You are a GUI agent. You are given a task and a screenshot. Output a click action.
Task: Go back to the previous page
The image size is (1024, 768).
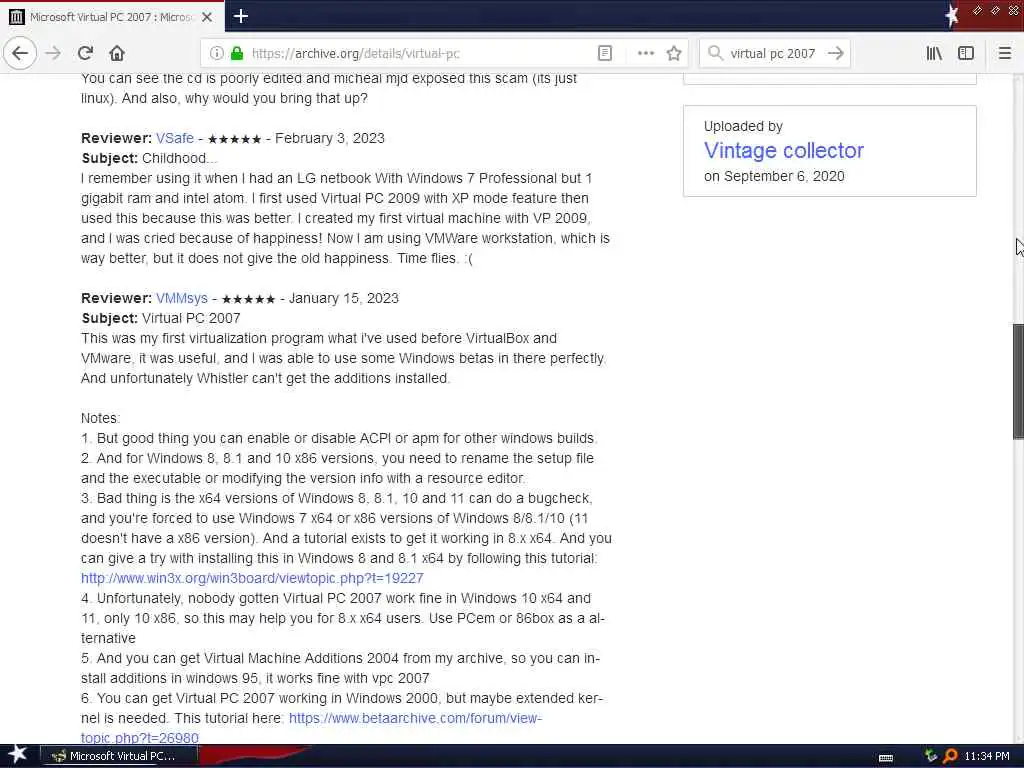tap(20, 54)
